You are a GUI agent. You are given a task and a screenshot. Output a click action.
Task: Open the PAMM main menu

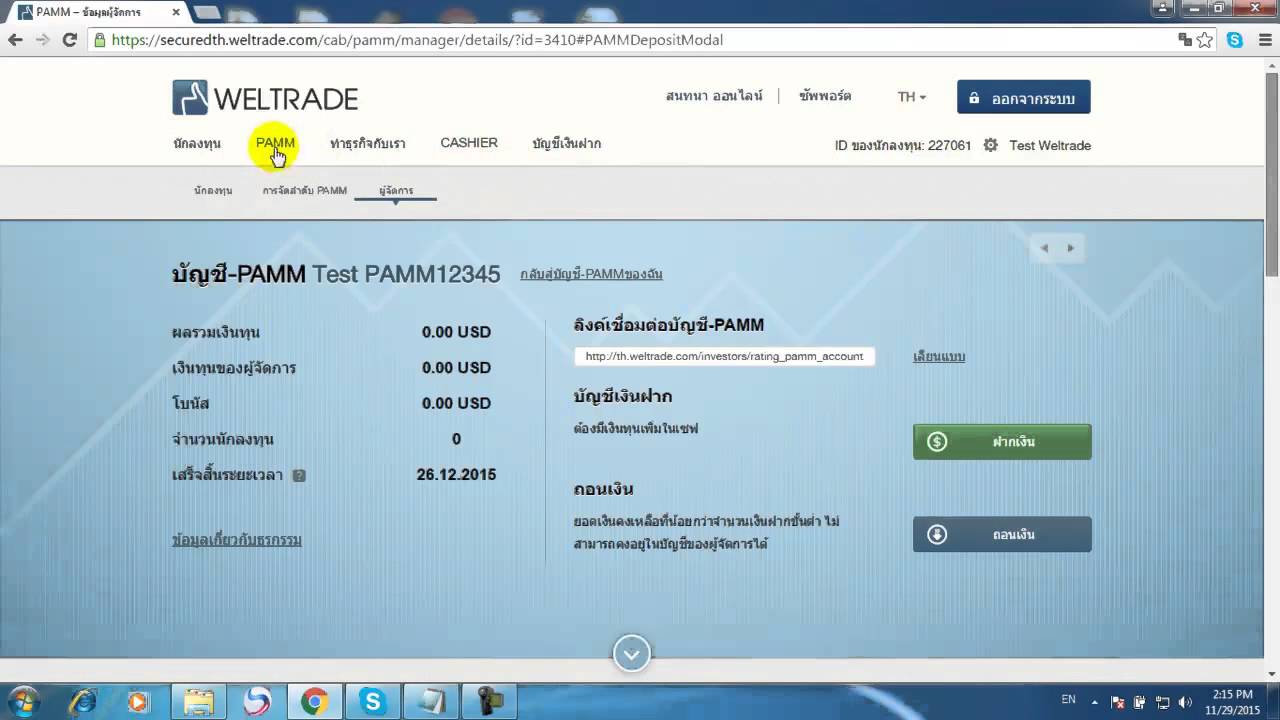coord(275,143)
